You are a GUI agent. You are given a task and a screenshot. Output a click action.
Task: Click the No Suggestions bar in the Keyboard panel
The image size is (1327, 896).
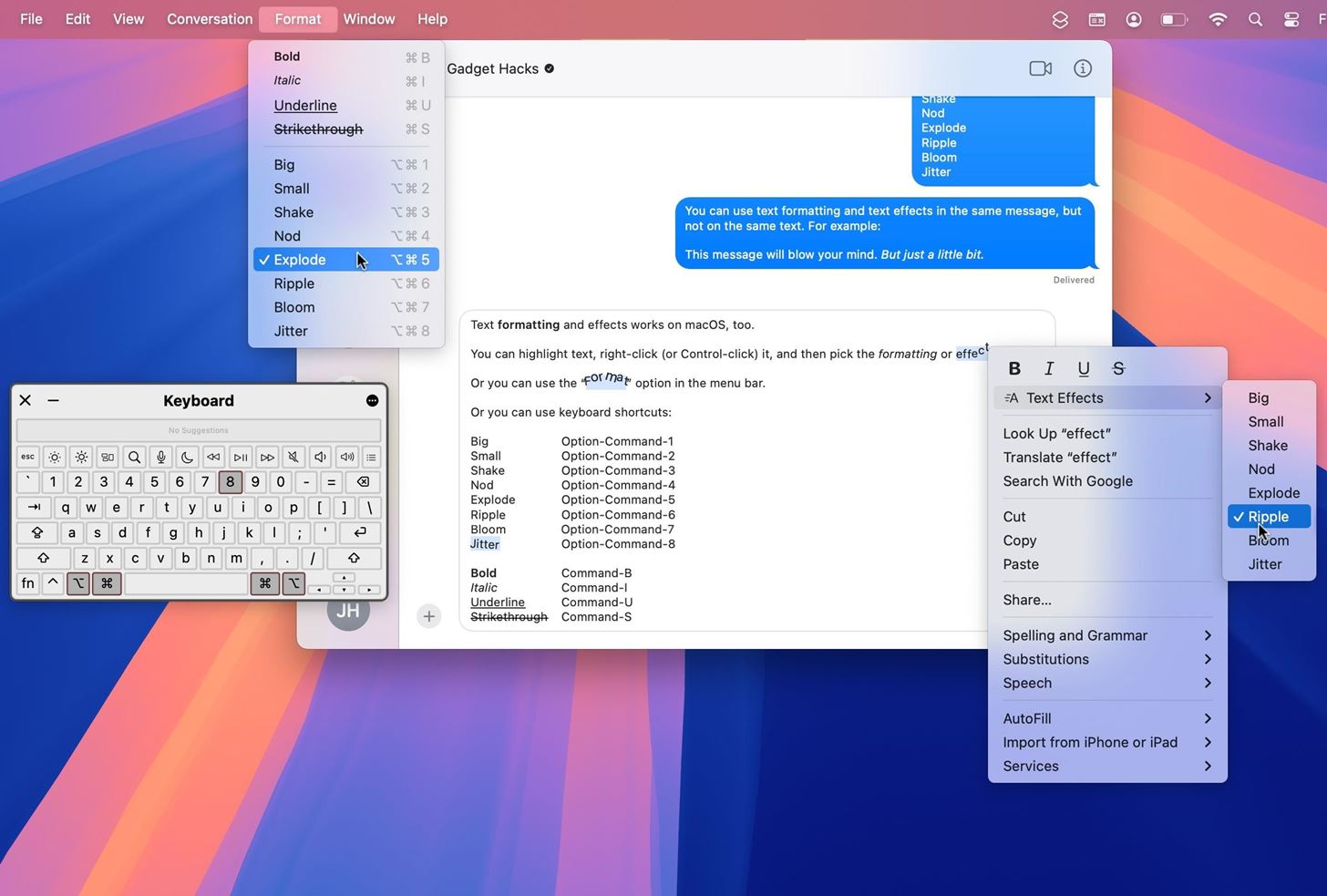(199, 430)
